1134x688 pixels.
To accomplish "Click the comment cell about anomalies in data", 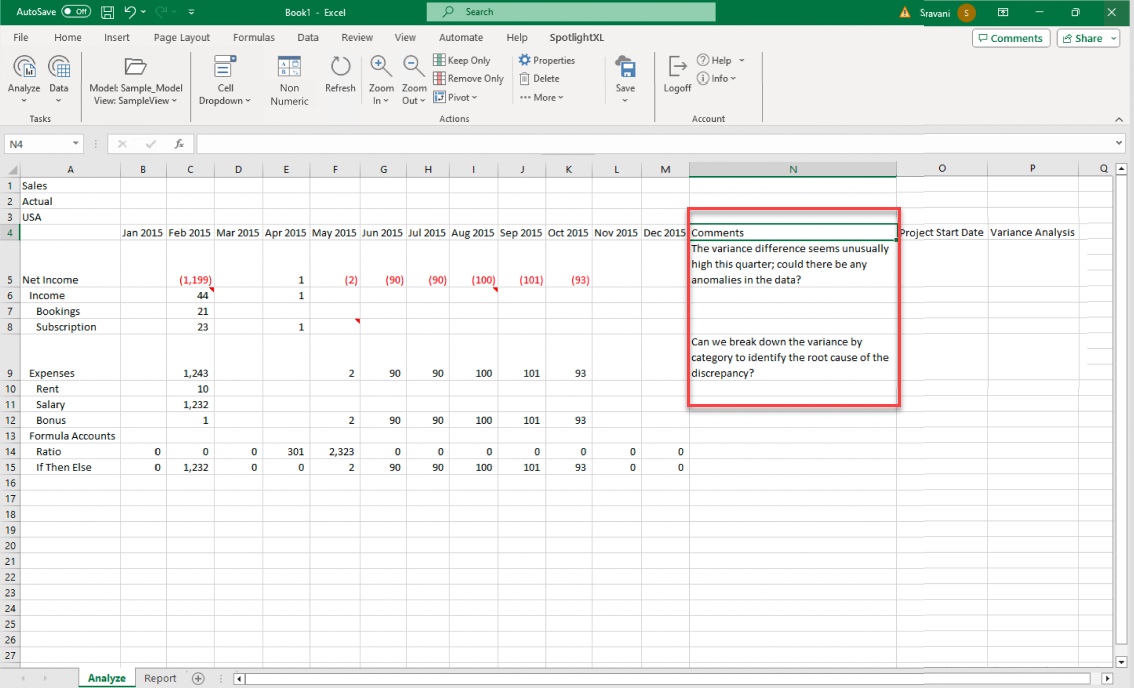I will 793,264.
